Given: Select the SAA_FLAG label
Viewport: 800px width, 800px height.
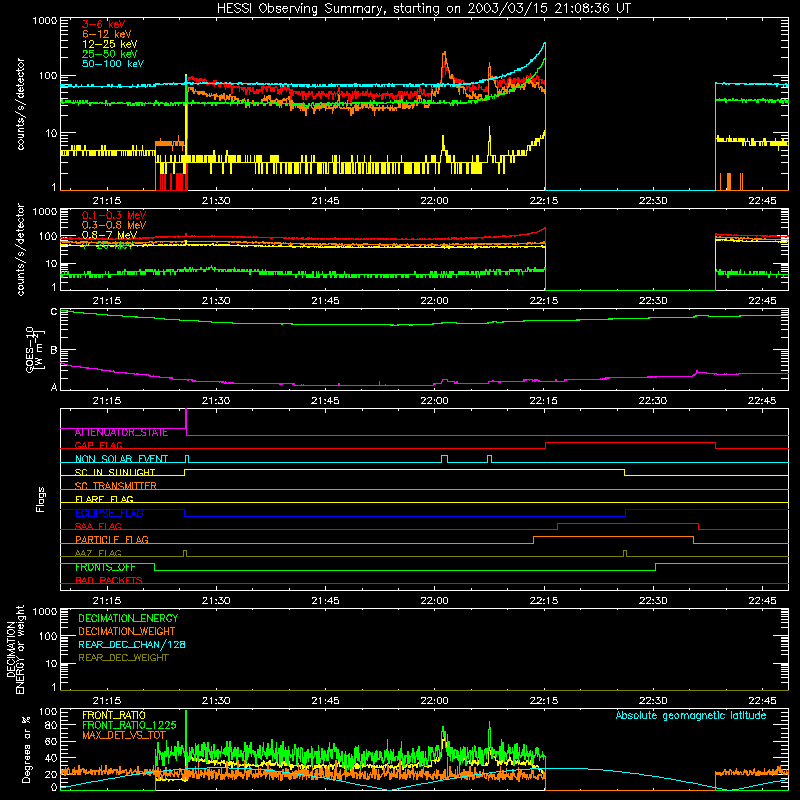Looking at the screenshot, I should point(98,526).
